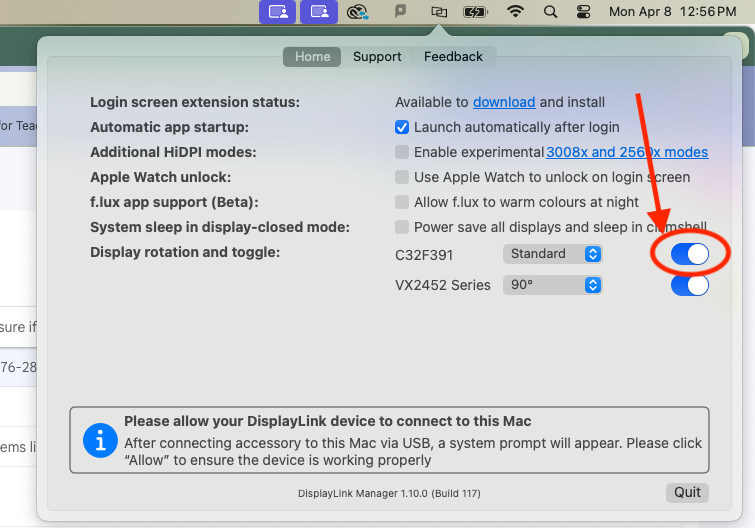Check Use Apple Watch to unlock checkbox
Screen dimensions: 755x528
point(402,177)
